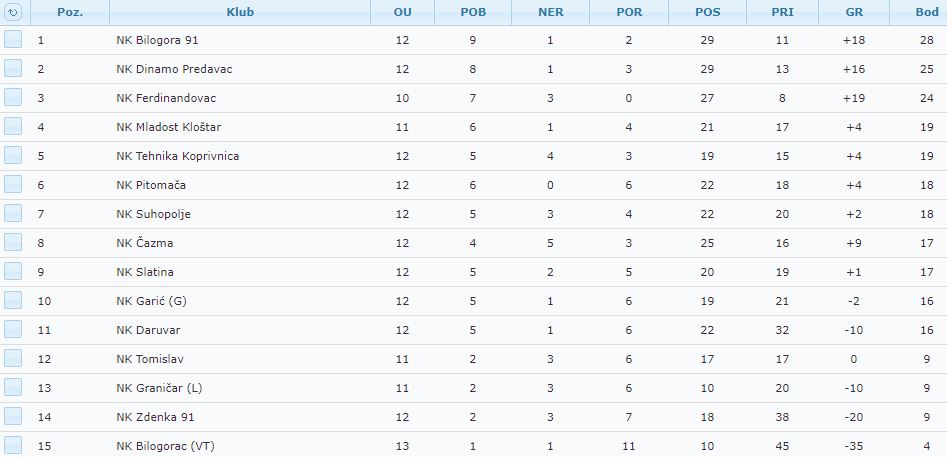
Task: Sort by the POR column header
Action: (629, 12)
